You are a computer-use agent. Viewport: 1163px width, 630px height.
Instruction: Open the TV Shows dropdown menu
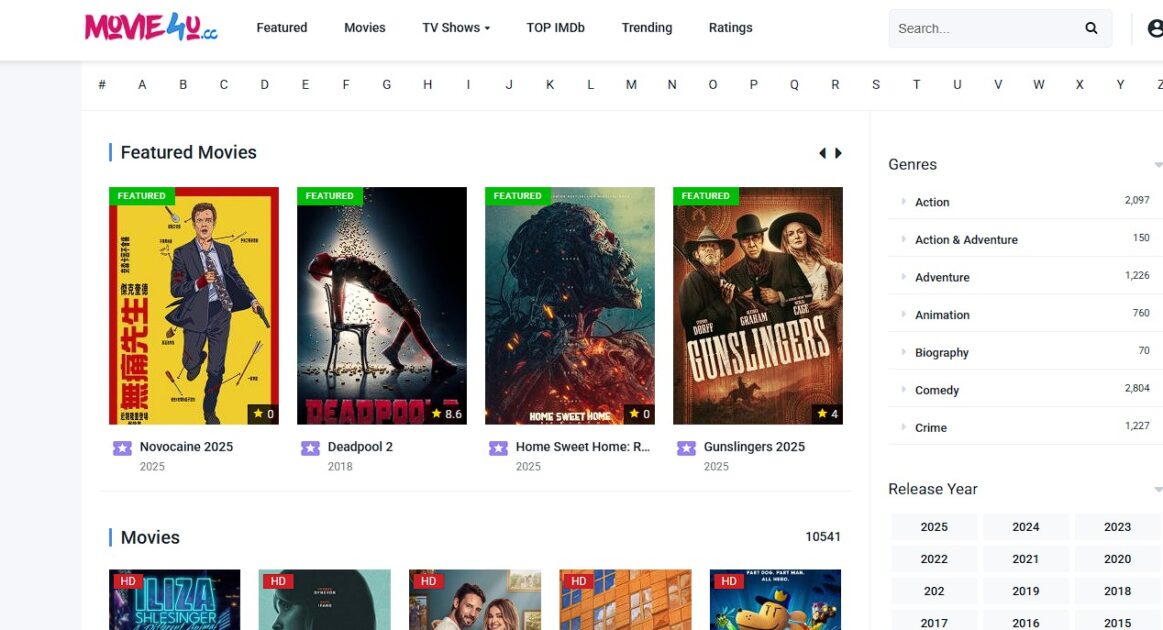[x=455, y=27]
